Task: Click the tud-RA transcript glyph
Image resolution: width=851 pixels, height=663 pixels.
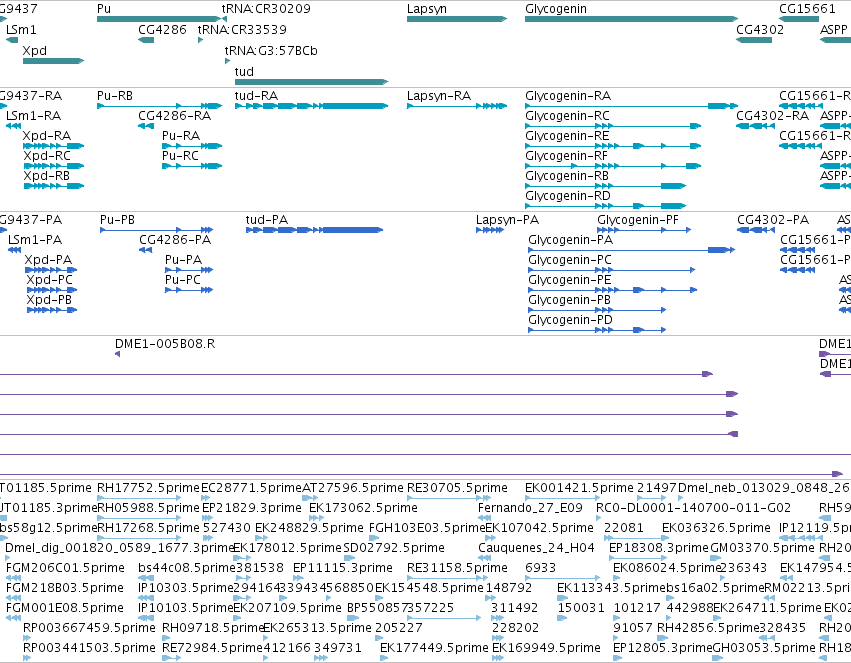Action: (312, 106)
